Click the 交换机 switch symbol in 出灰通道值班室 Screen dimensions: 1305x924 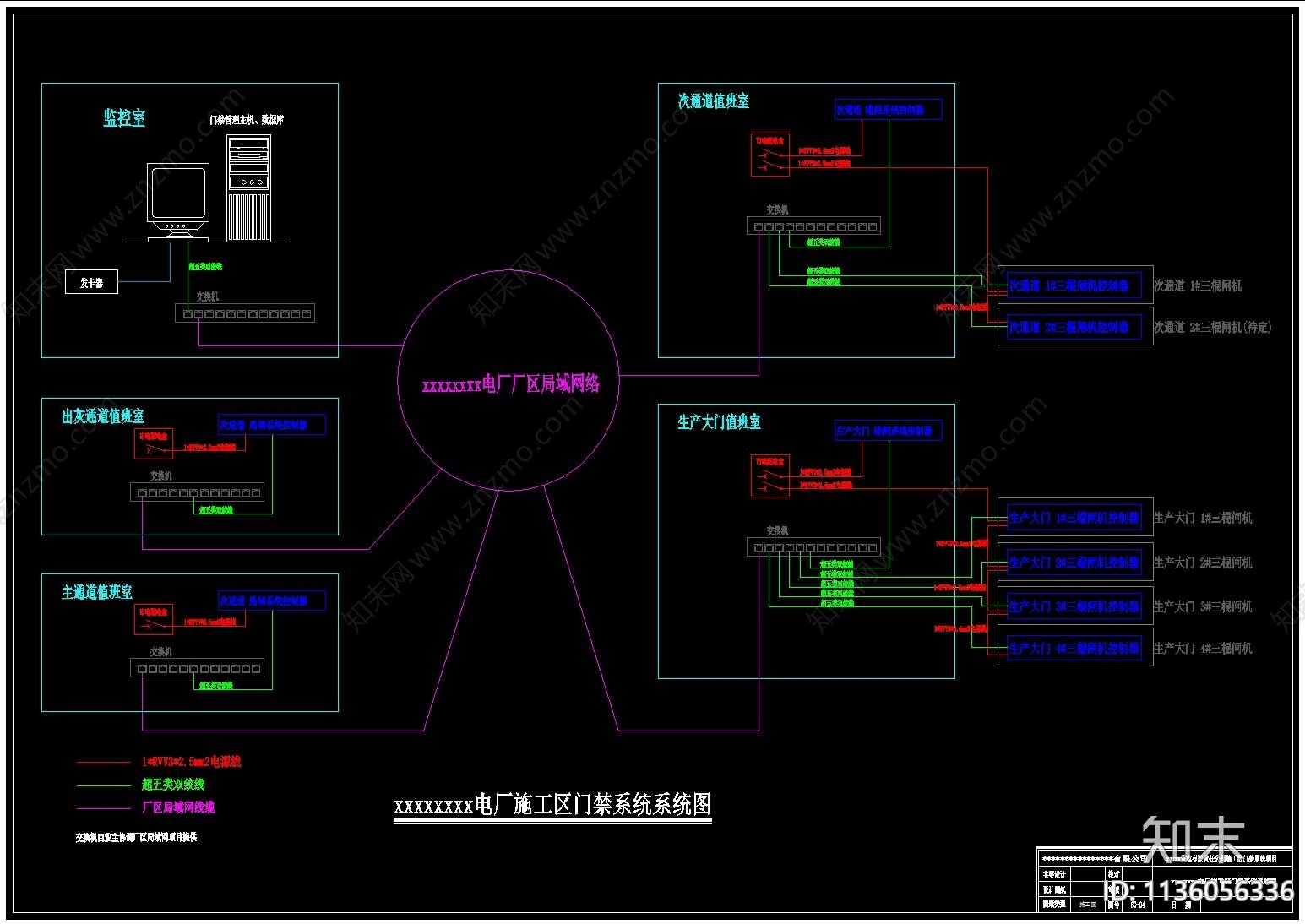pyautogui.click(x=198, y=492)
